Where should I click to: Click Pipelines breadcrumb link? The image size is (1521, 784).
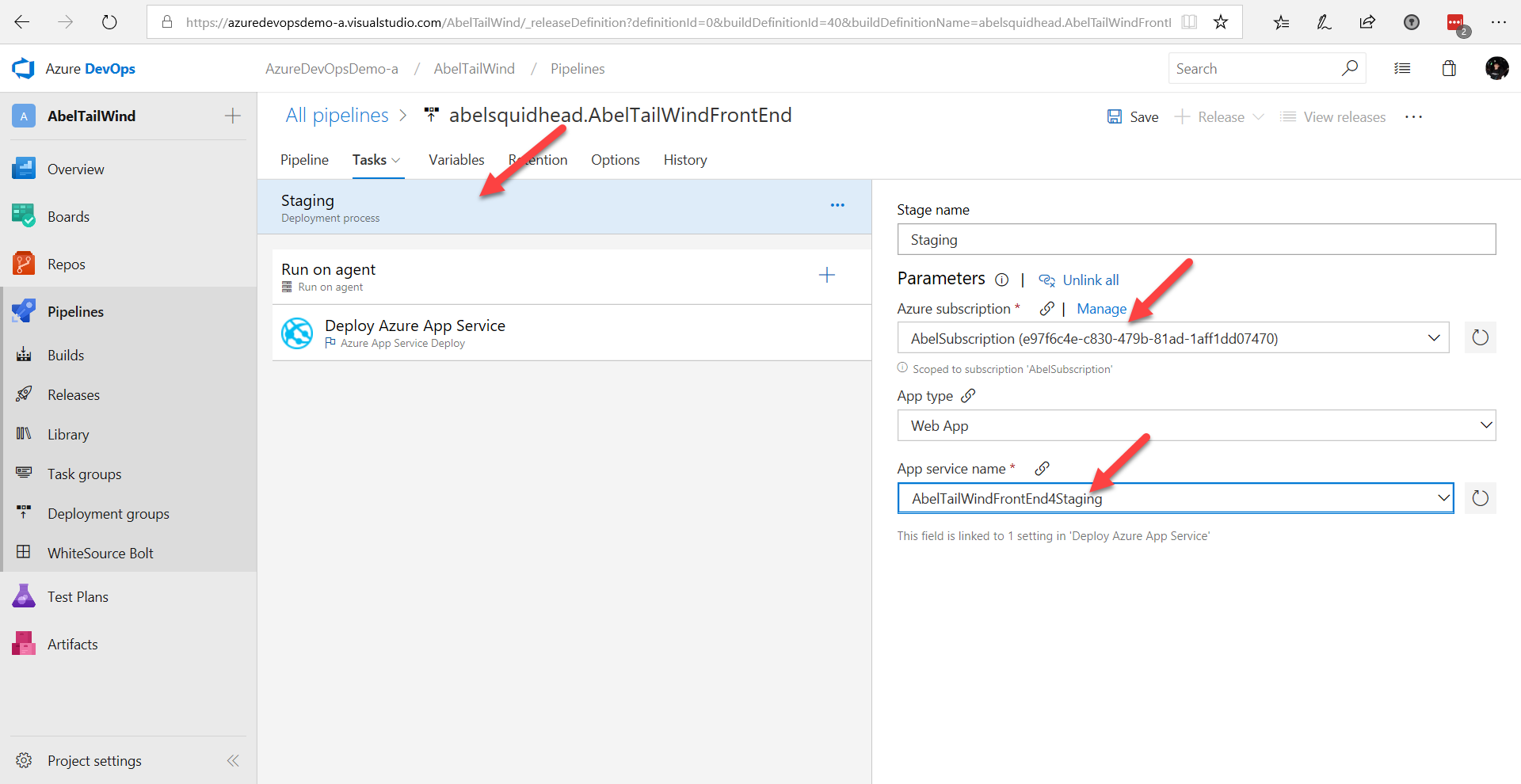click(578, 69)
